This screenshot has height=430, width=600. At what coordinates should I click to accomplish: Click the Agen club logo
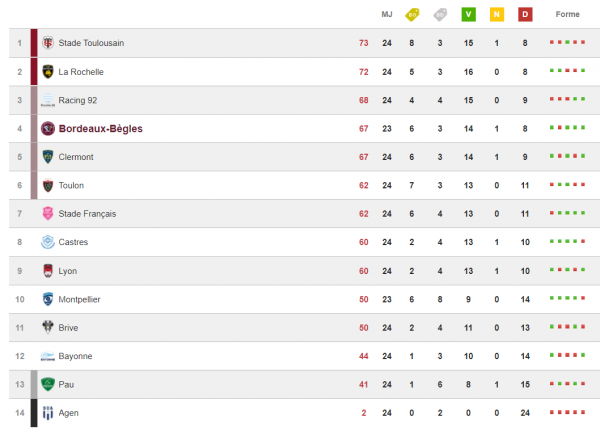[48, 413]
